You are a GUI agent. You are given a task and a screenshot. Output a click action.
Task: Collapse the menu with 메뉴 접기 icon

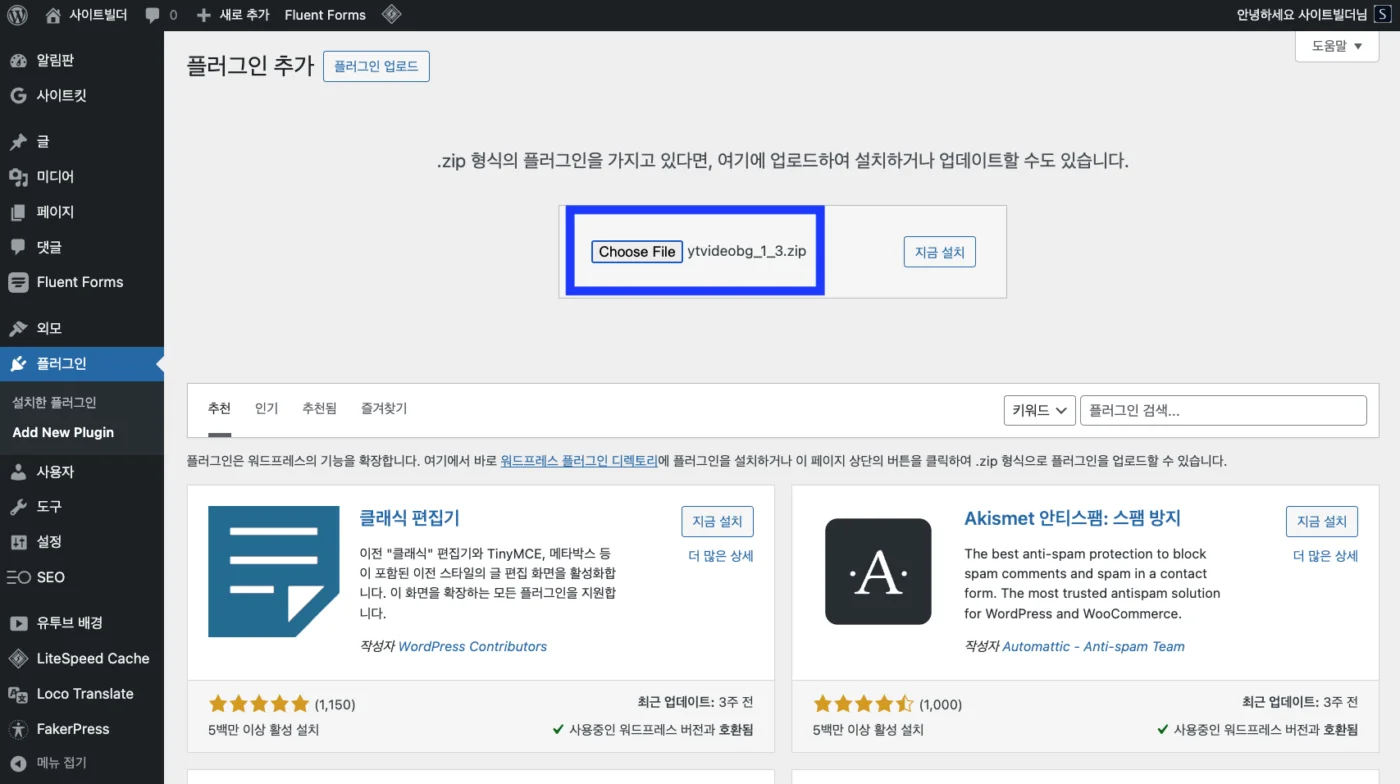(x=18, y=763)
